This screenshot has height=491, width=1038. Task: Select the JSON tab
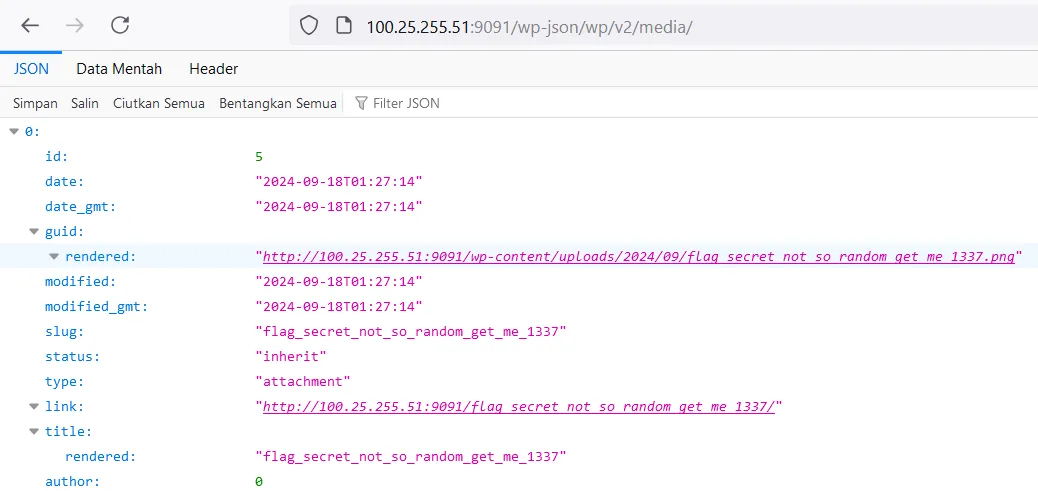pyautogui.click(x=31, y=69)
